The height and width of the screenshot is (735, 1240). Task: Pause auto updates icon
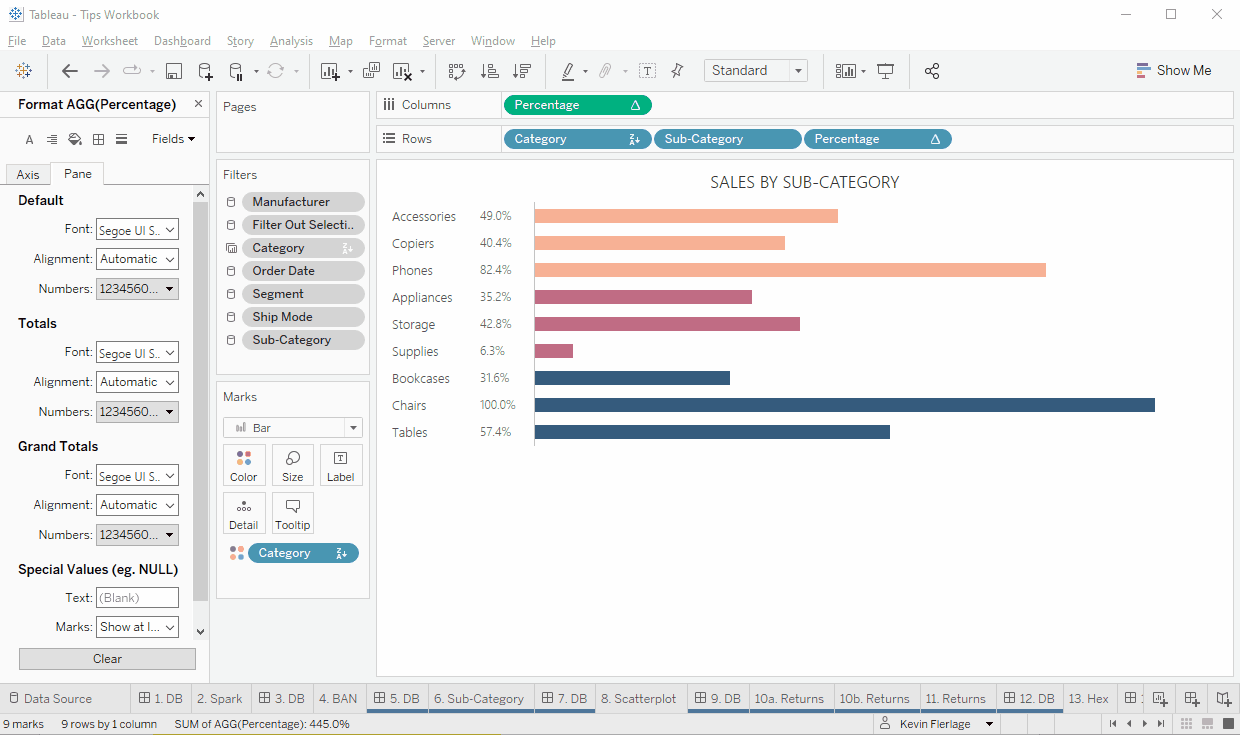[x=236, y=71]
